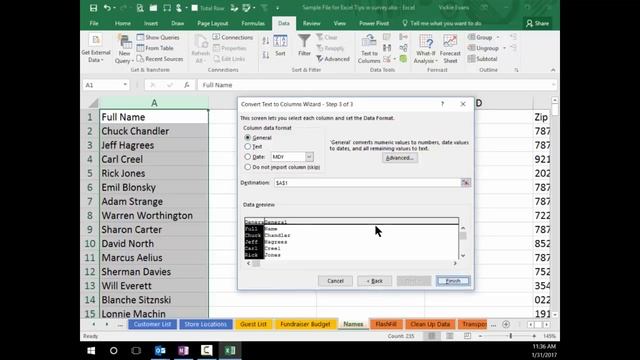The width and height of the screenshot is (640, 360).
Task: Open the Ungroup dropdown arrow
Action: 504,48
